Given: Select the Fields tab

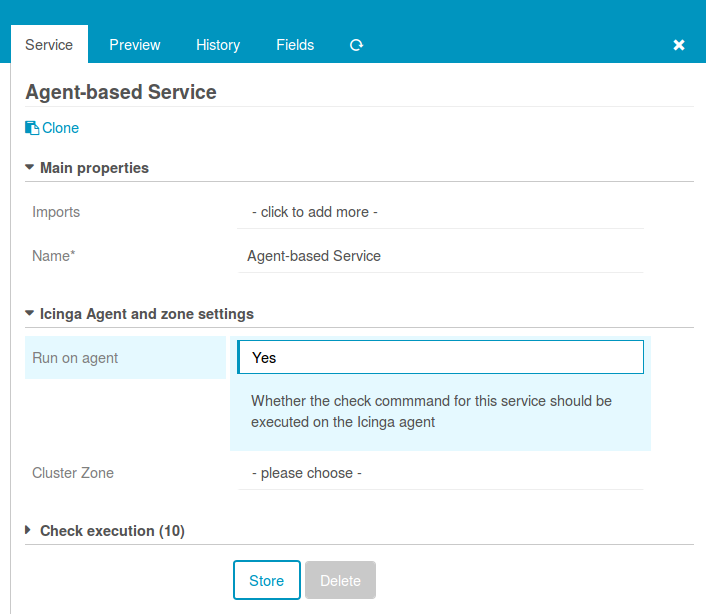Looking at the screenshot, I should point(295,45).
